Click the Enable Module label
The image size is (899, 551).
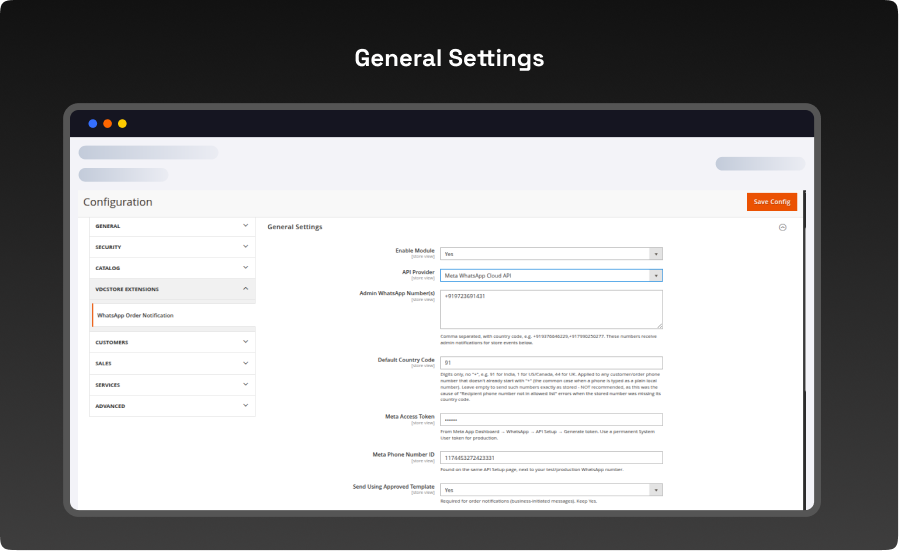[x=415, y=251]
